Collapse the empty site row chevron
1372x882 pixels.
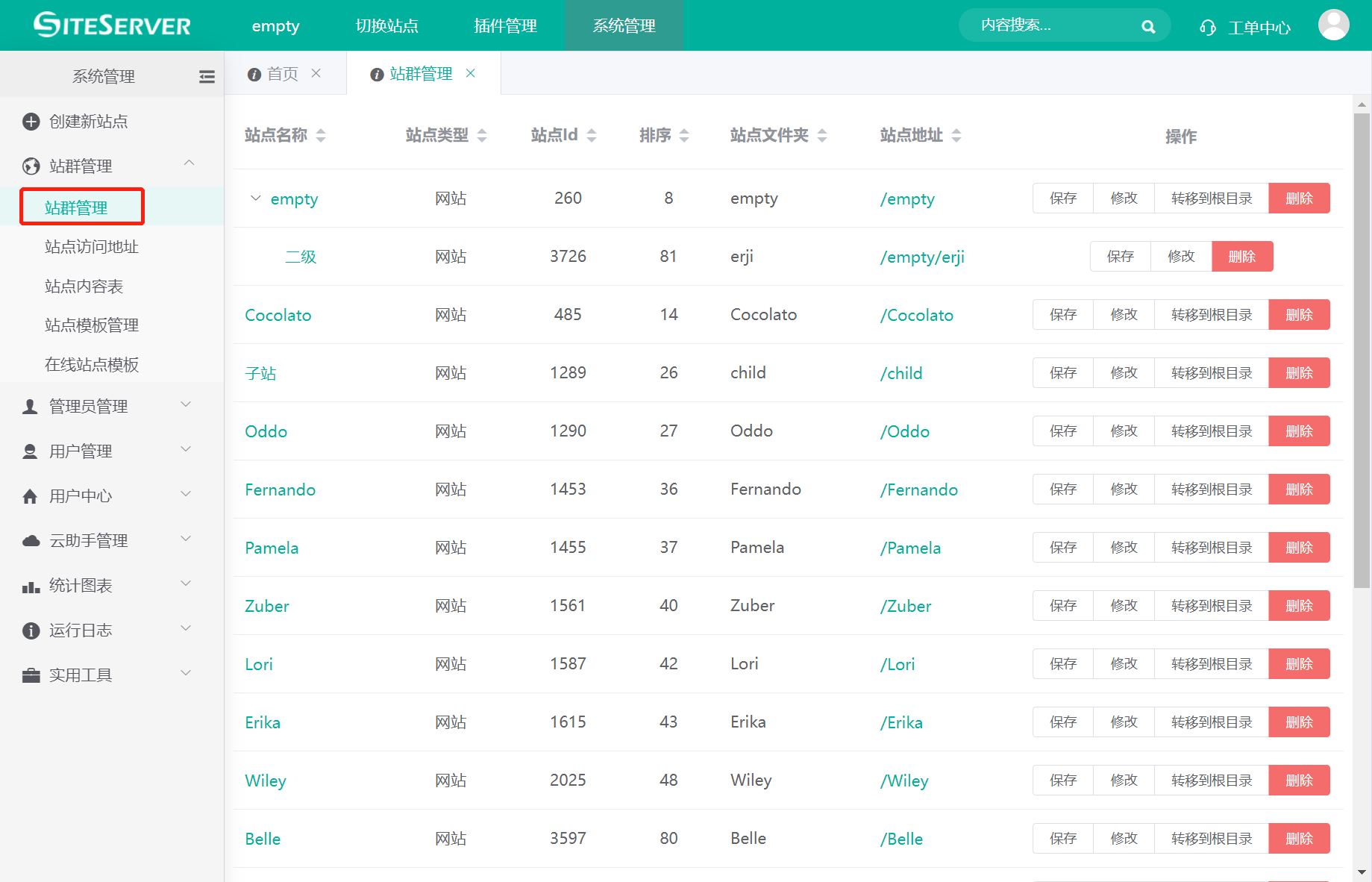coord(255,198)
